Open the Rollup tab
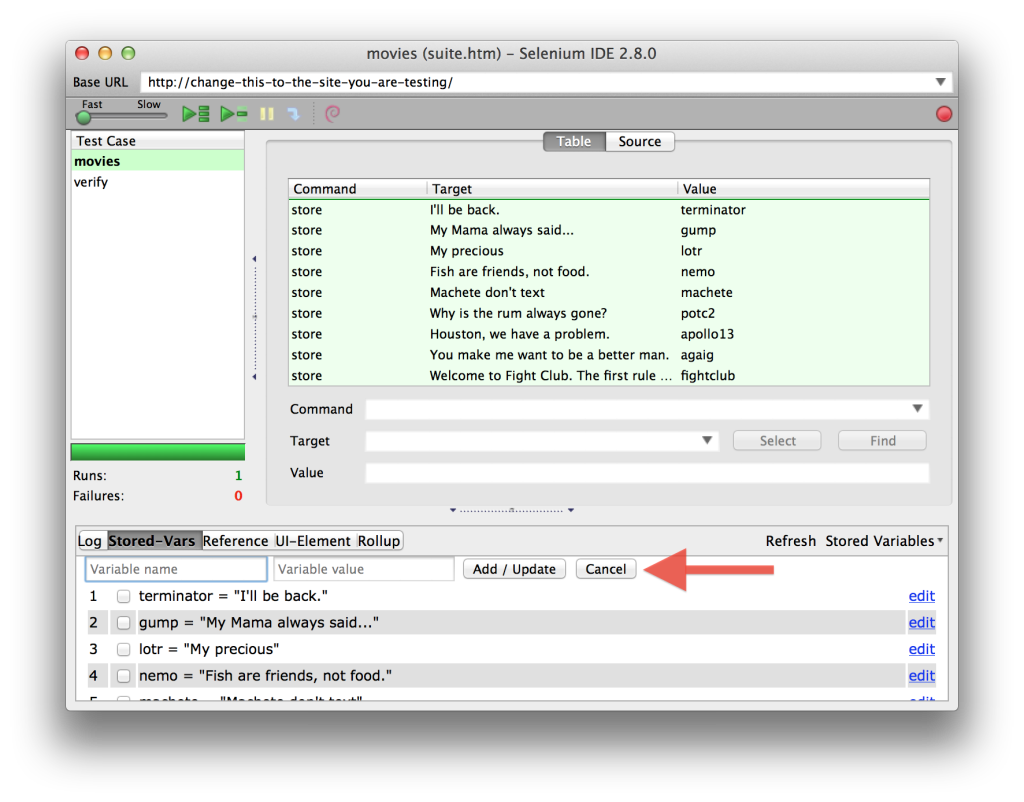Viewport: 1024px width, 802px height. (x=379, y=541)
